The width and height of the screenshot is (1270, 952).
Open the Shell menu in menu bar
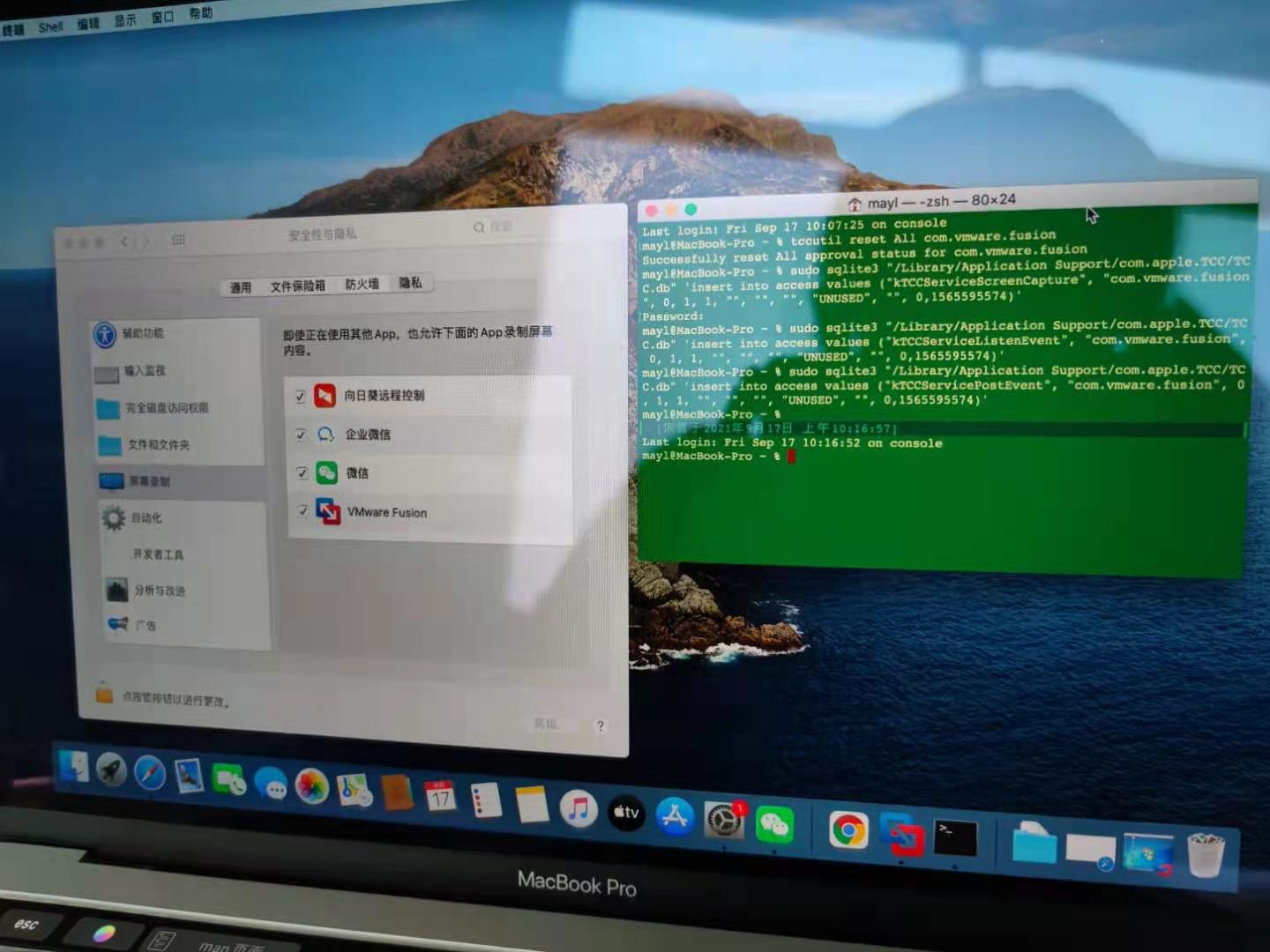click(50, 27)
